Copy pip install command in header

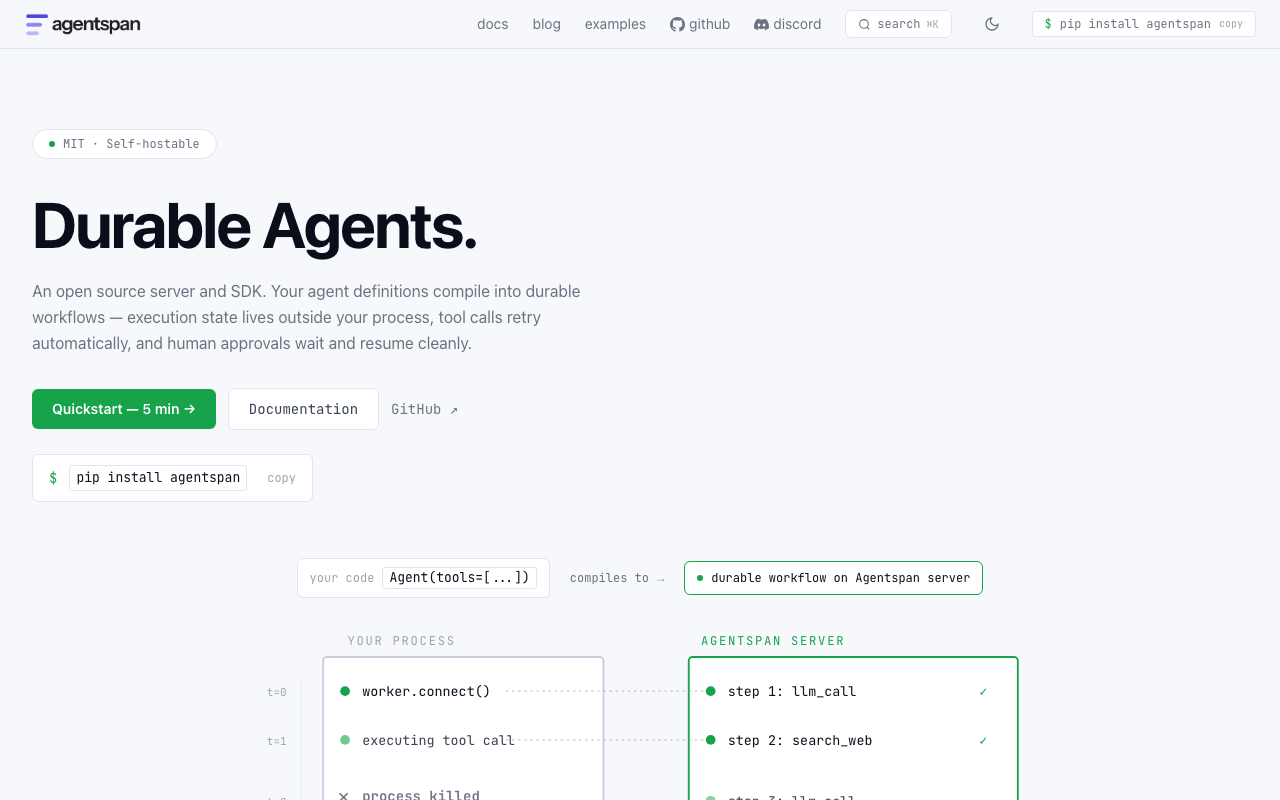(x=1143, y=24)
